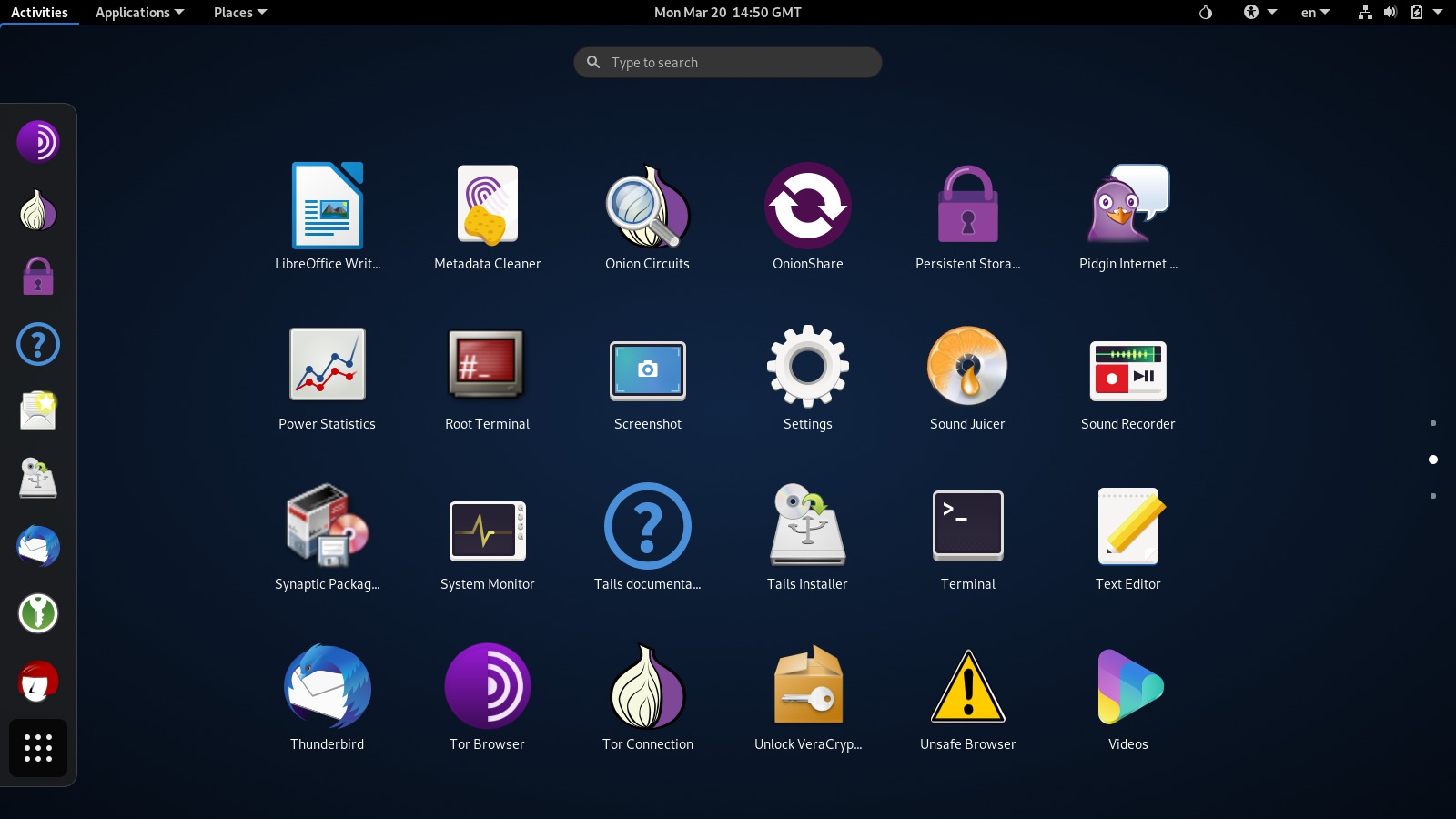The height and width of the screenshot is (819, 1456).
Task: Click the Activities button
Action: tap(39, 13)
